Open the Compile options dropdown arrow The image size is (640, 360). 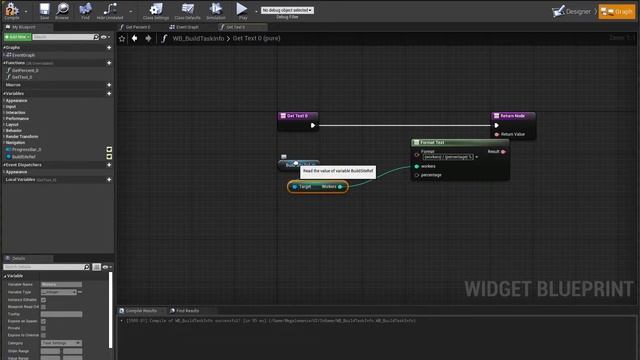point(26,11)
